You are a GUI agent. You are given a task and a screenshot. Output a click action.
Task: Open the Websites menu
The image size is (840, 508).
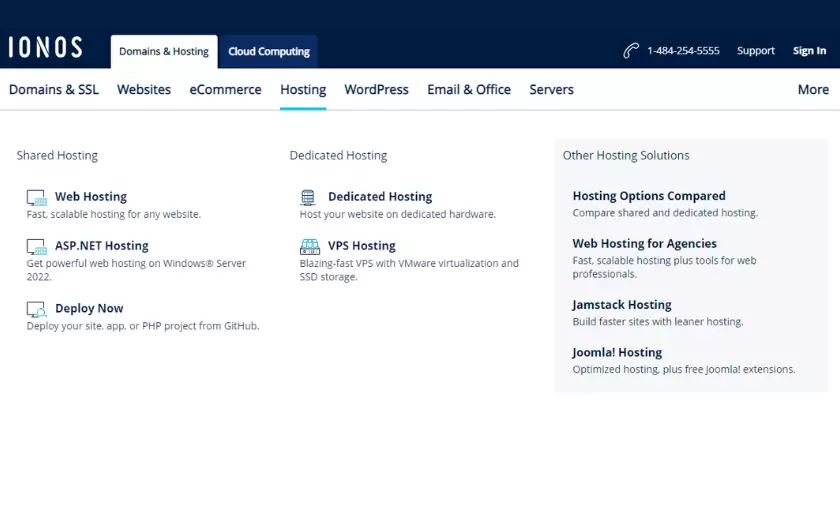coord(144,89)
